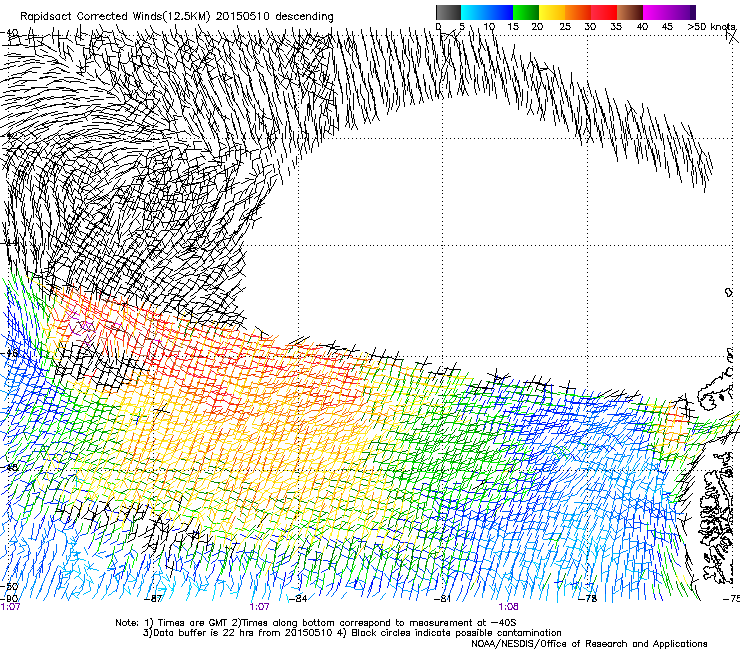This screenshot has height=650, width=740.
Task: Click the '-78' longitude axis label
Action: coord(588,599)
